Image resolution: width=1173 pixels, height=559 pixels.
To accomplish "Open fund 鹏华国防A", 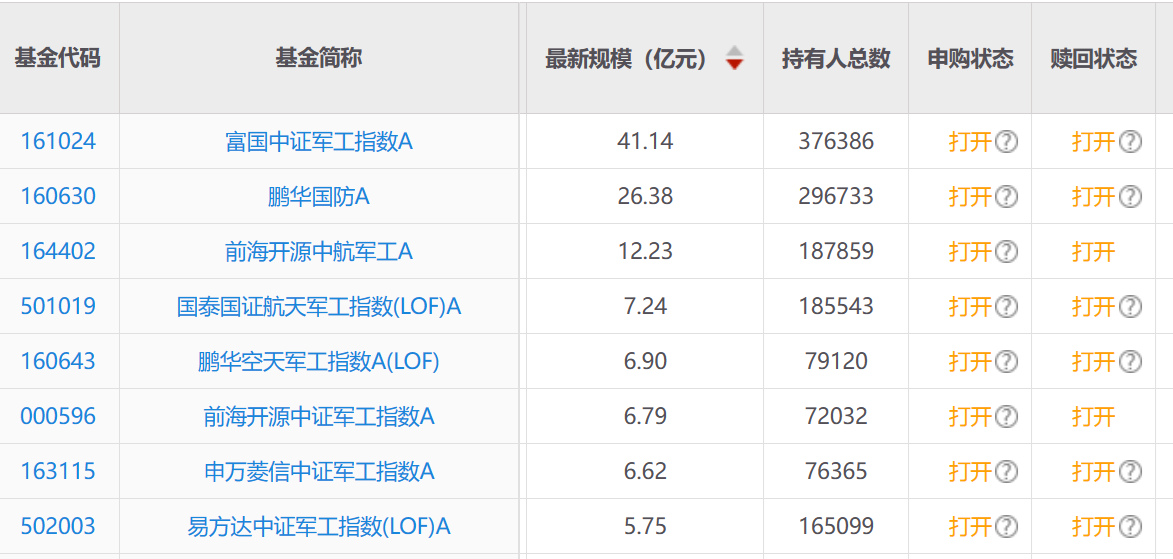I will (319, 197).
